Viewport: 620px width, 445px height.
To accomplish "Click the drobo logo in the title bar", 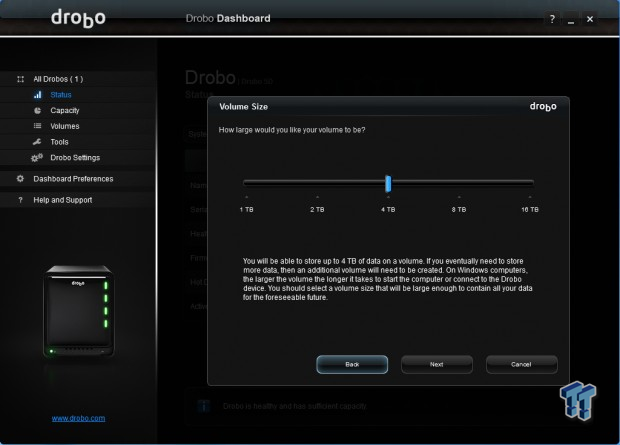I will 78,18.
